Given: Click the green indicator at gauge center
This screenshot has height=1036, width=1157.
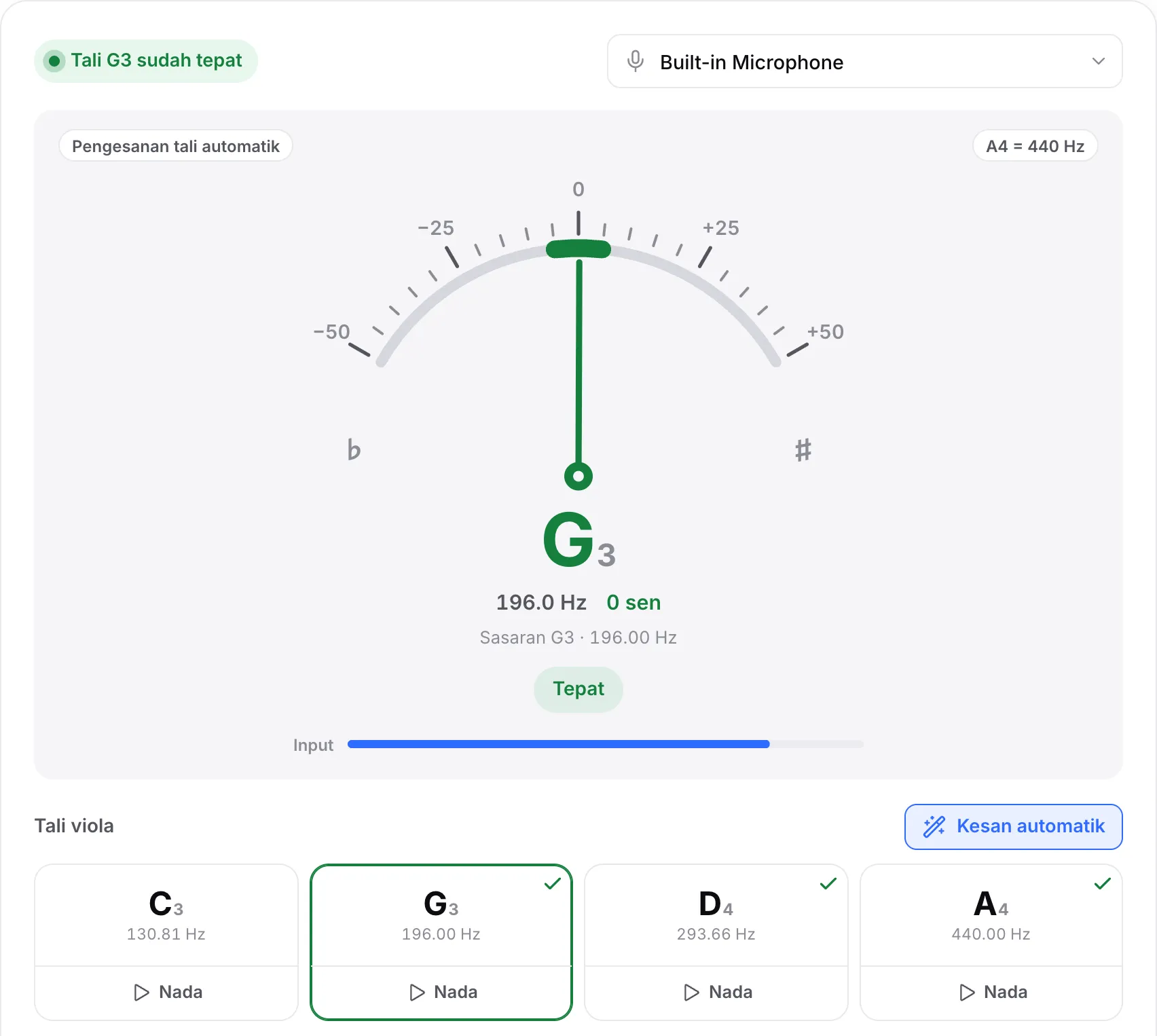Looking at the screenshot, I should (578, 249).
